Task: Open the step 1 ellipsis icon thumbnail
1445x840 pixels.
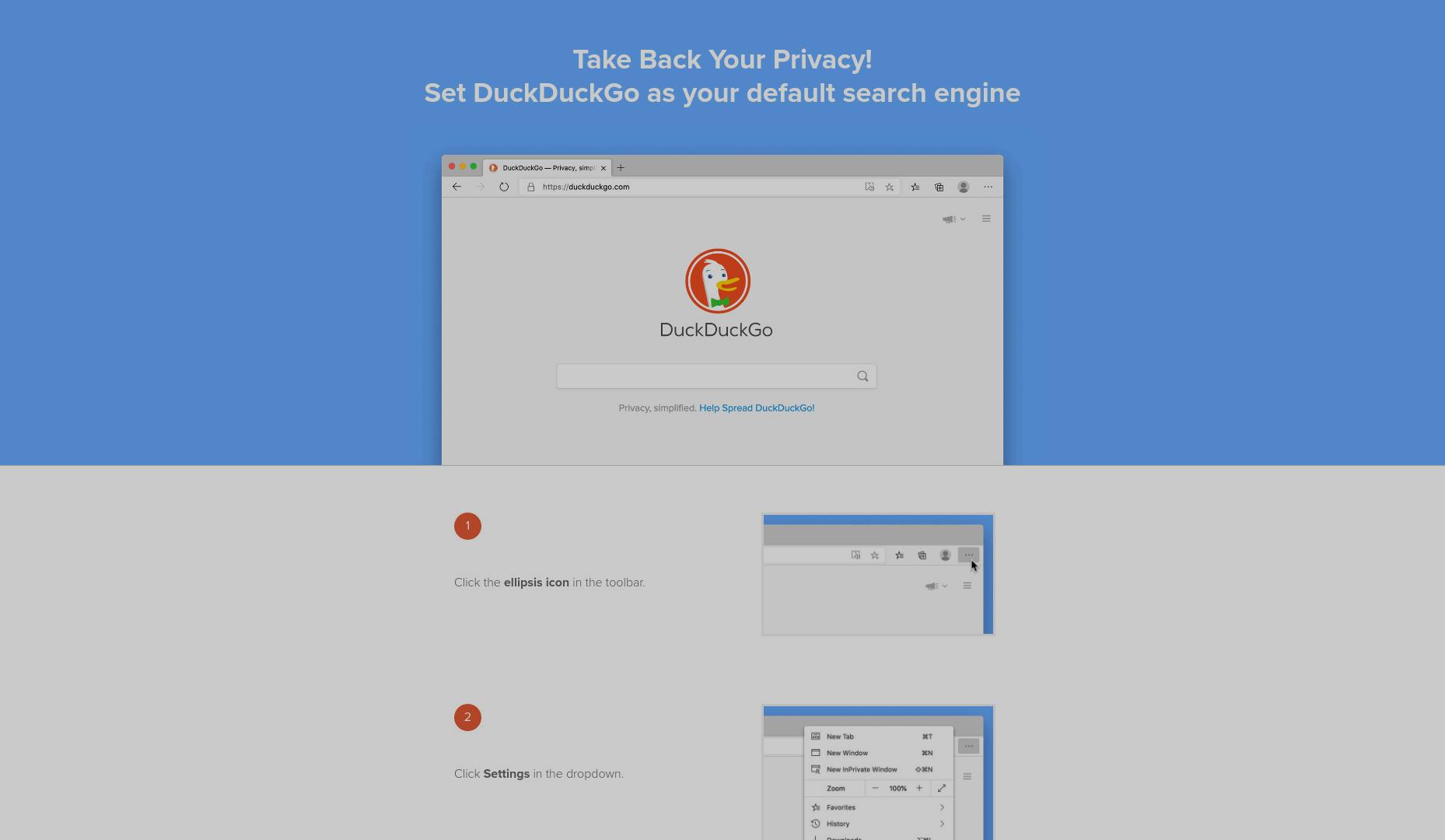Action: click(878, 575)
